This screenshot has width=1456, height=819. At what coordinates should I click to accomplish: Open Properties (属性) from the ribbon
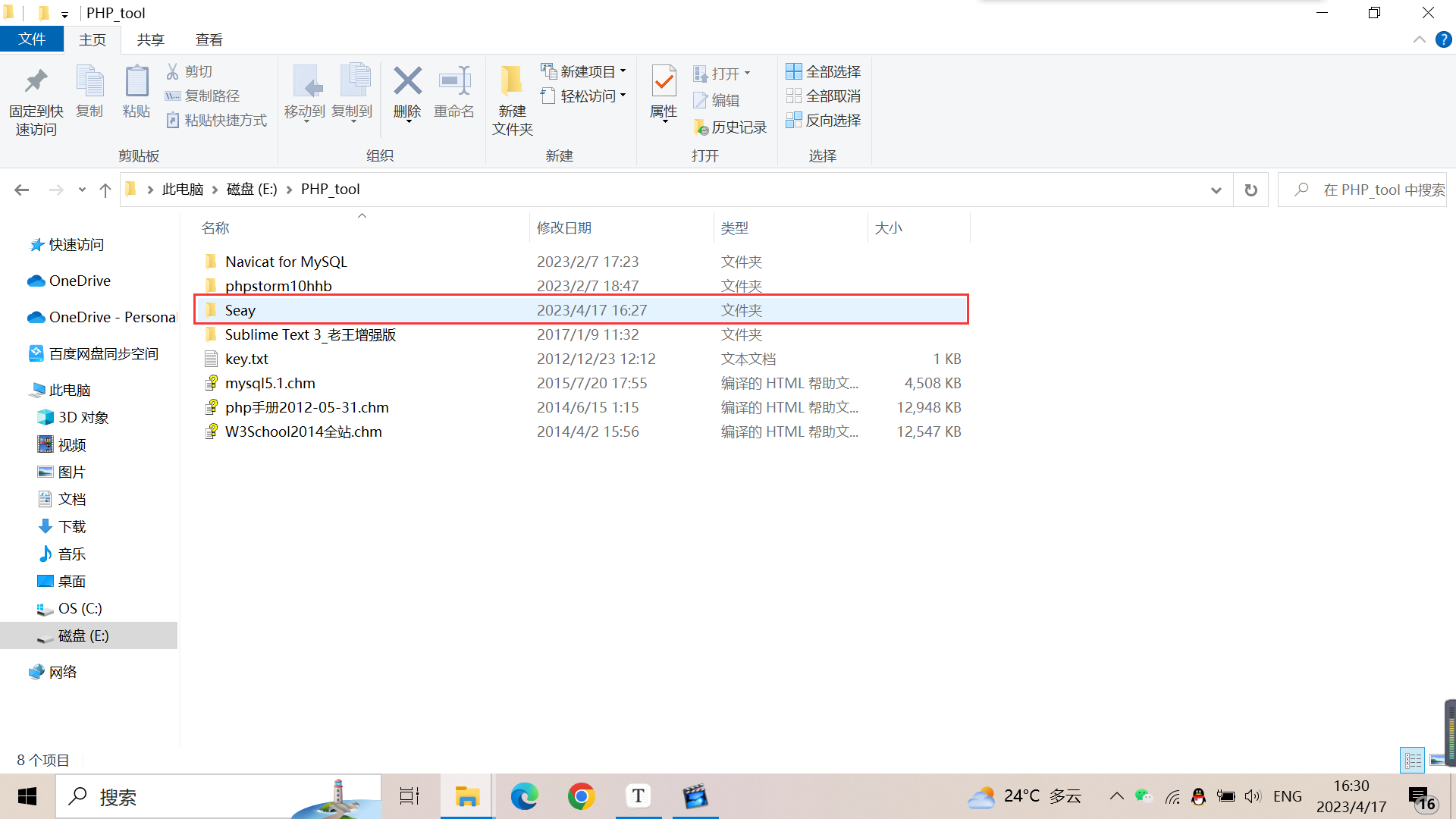tap(664, 89)
